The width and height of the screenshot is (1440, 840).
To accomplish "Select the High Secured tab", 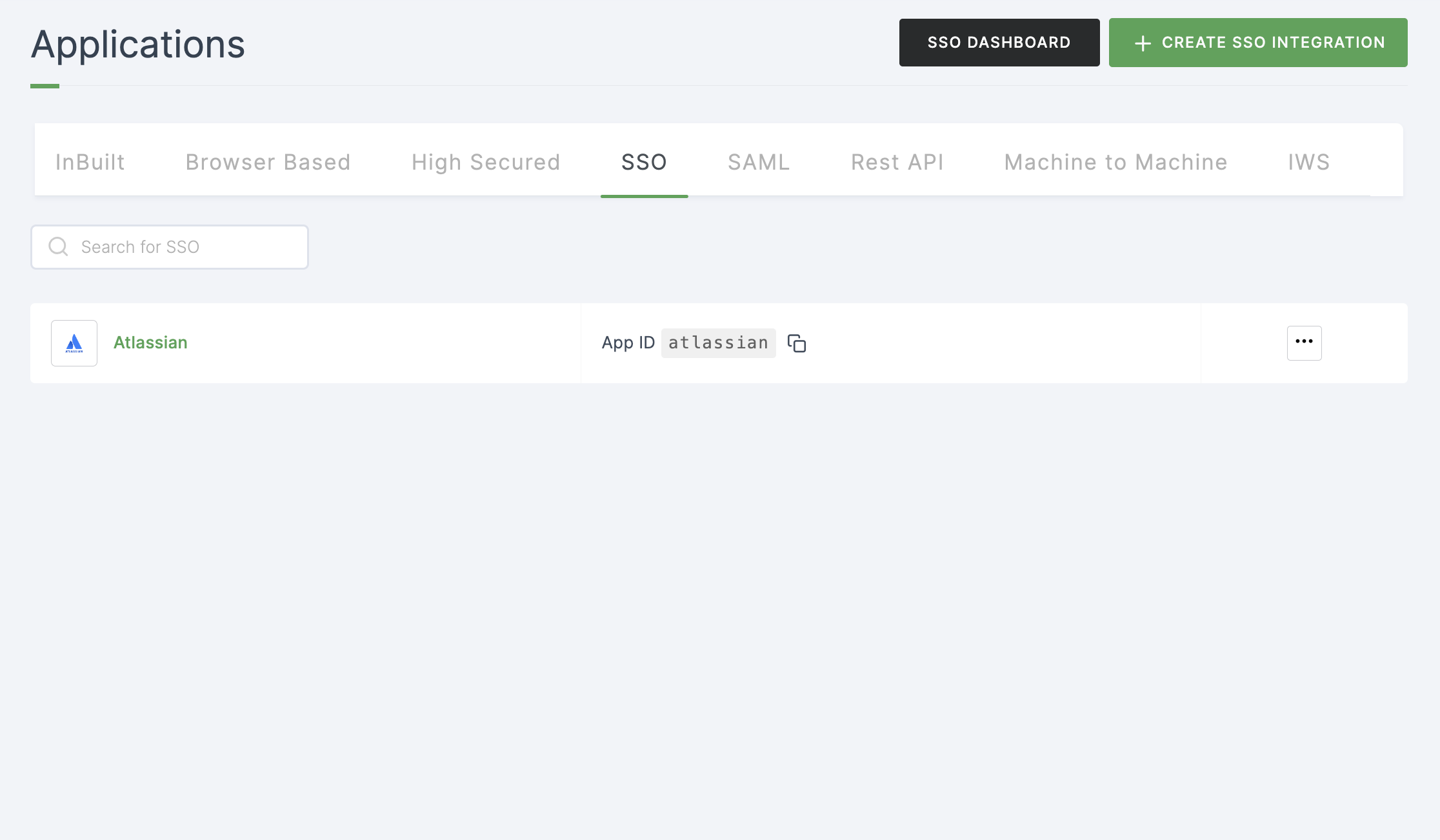I will 486,162.
